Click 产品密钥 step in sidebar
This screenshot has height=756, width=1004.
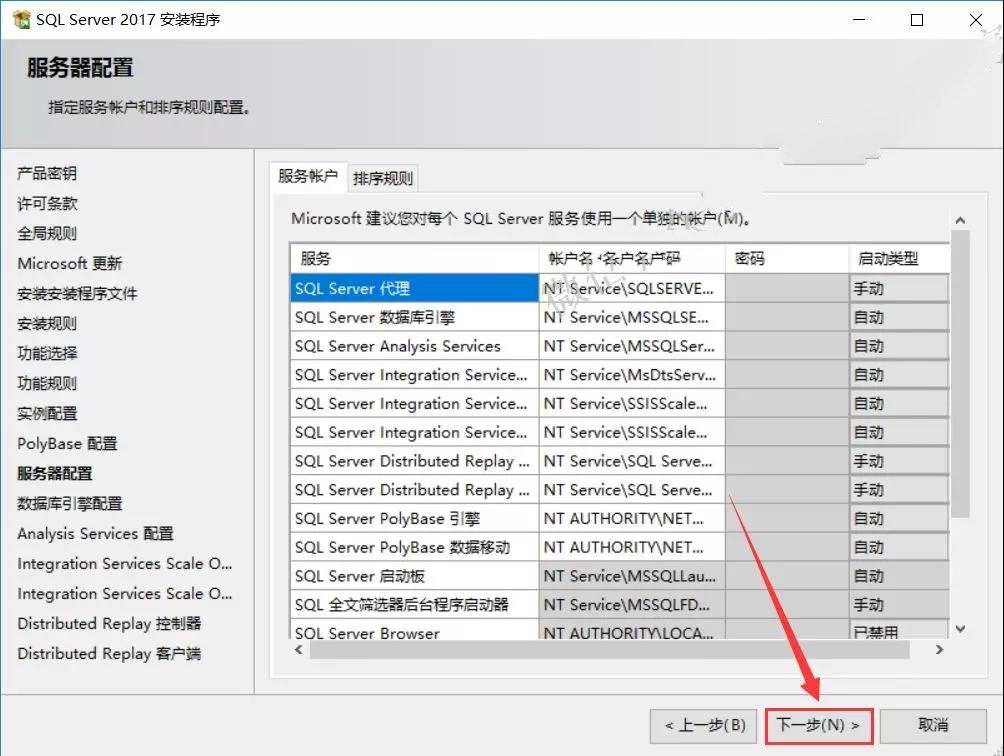click(x=47, y=173)
